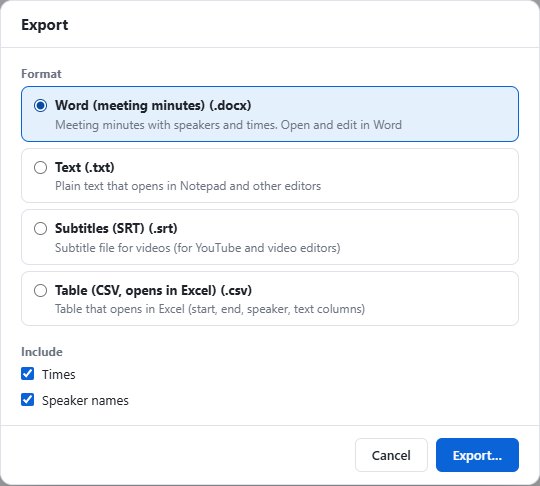Click the Cancel button
This screenshot has height=486, width=540.
[391, 455]
